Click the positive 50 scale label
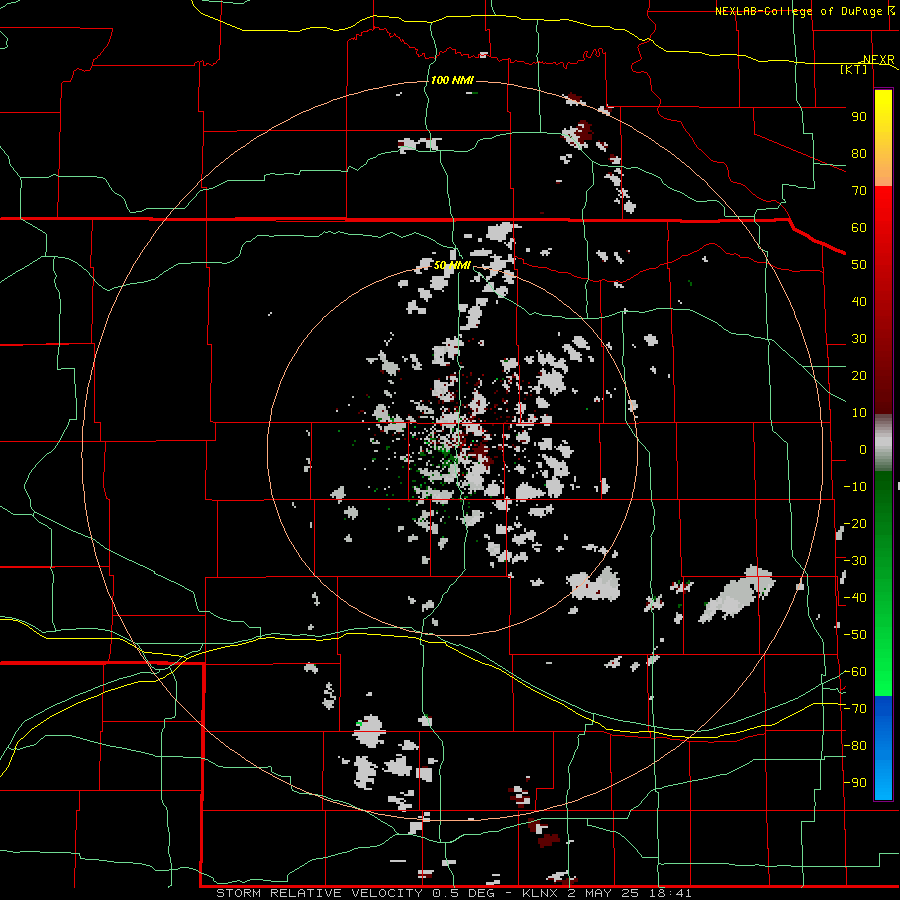This screenshot has width=900, height=900. (859, 265)
